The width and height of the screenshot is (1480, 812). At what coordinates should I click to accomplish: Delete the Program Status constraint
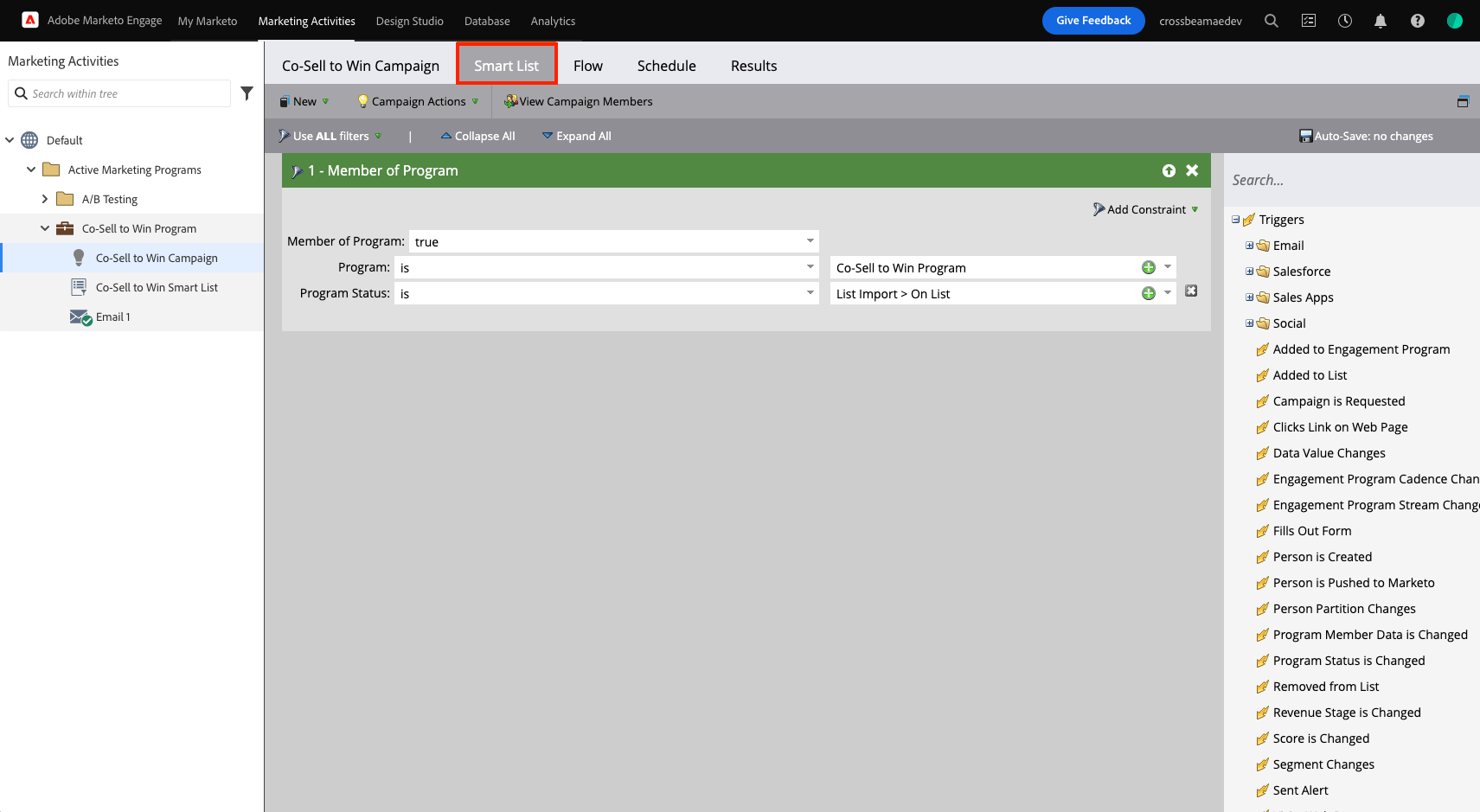1191,291
